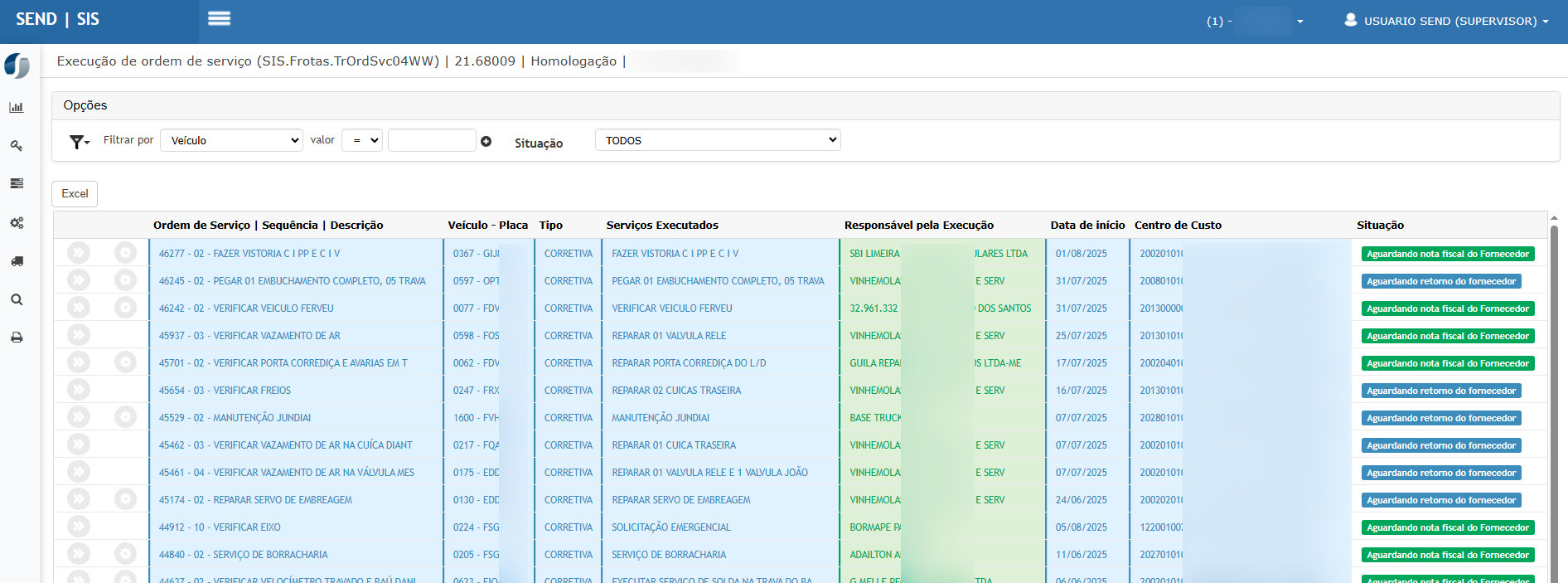The image size is (1568, 583).
Task: Open the gears settings icon in sidebar
Action: pyautogui.click(x=17, y=223)
